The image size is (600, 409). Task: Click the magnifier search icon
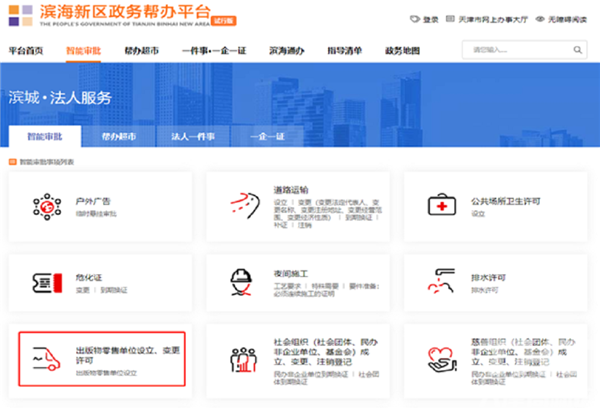577,50
